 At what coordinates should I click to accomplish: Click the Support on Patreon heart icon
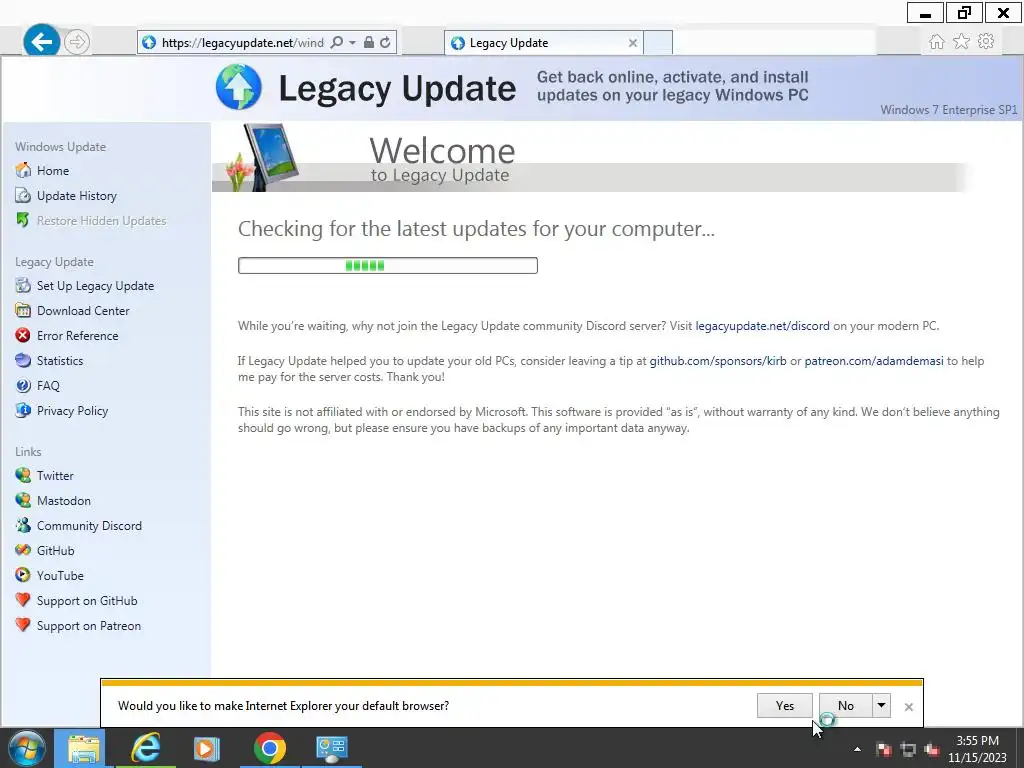[23, 625]
